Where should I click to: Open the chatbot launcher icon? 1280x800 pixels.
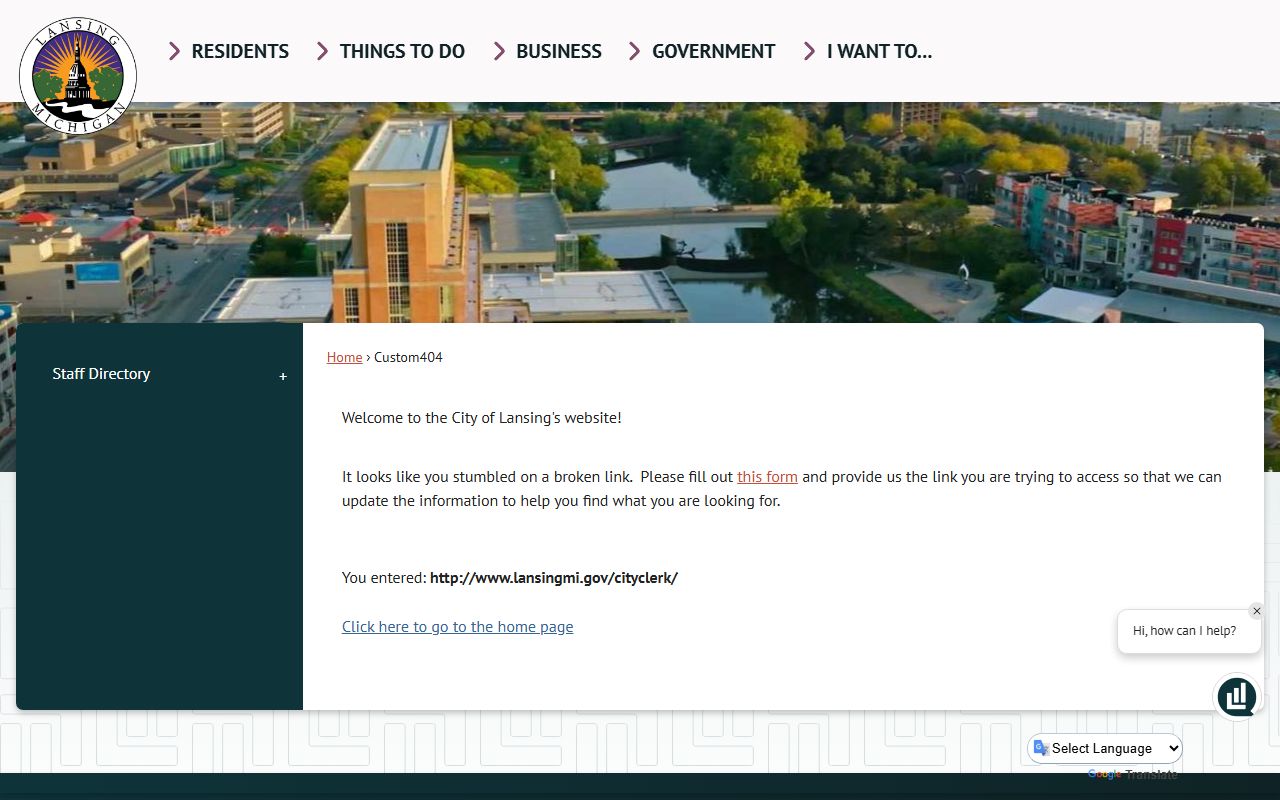click(1237, 697)
